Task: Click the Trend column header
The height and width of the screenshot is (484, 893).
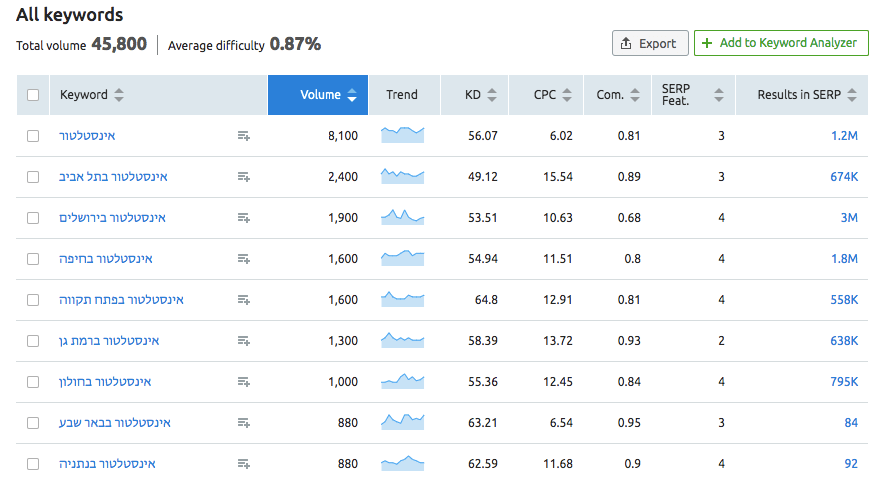Action: coord(402,95)
